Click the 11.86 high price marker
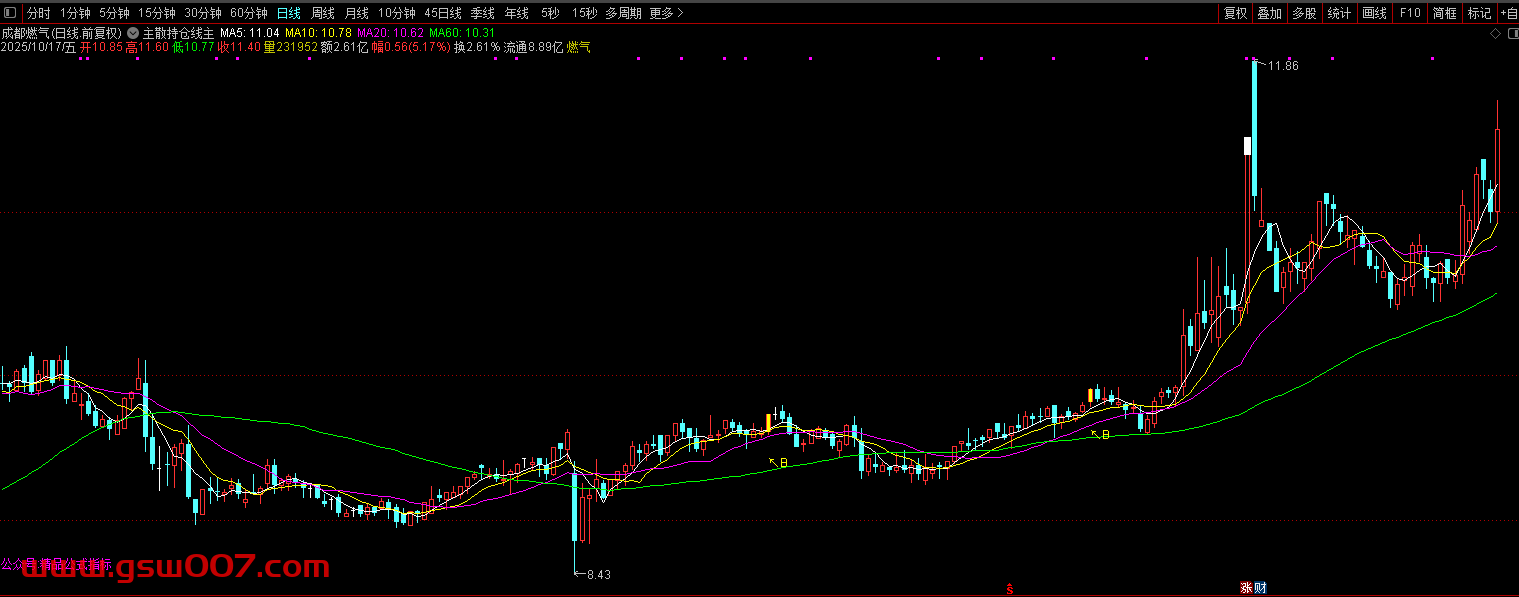 (1283, 66)
